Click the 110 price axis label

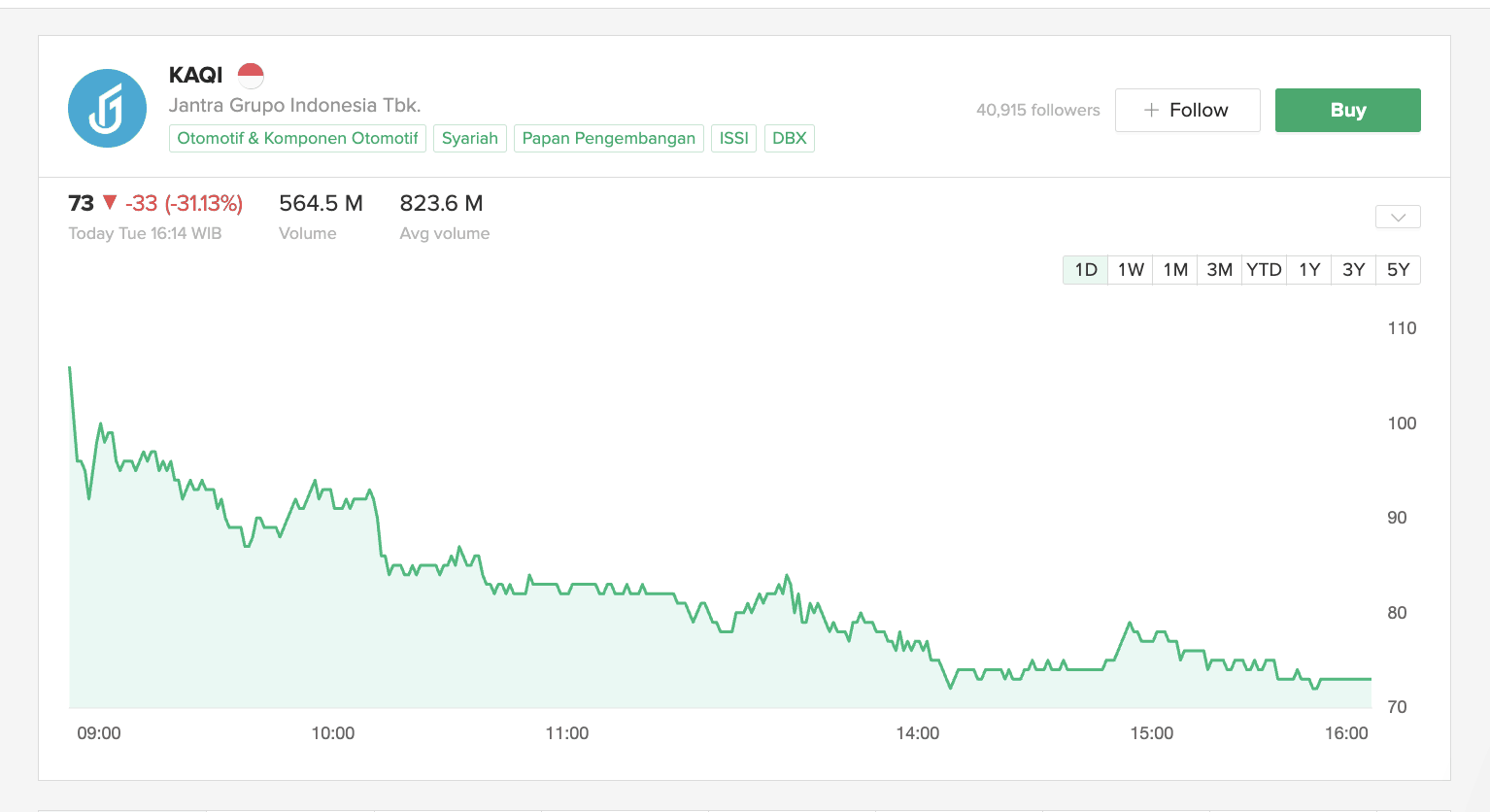1402,328
